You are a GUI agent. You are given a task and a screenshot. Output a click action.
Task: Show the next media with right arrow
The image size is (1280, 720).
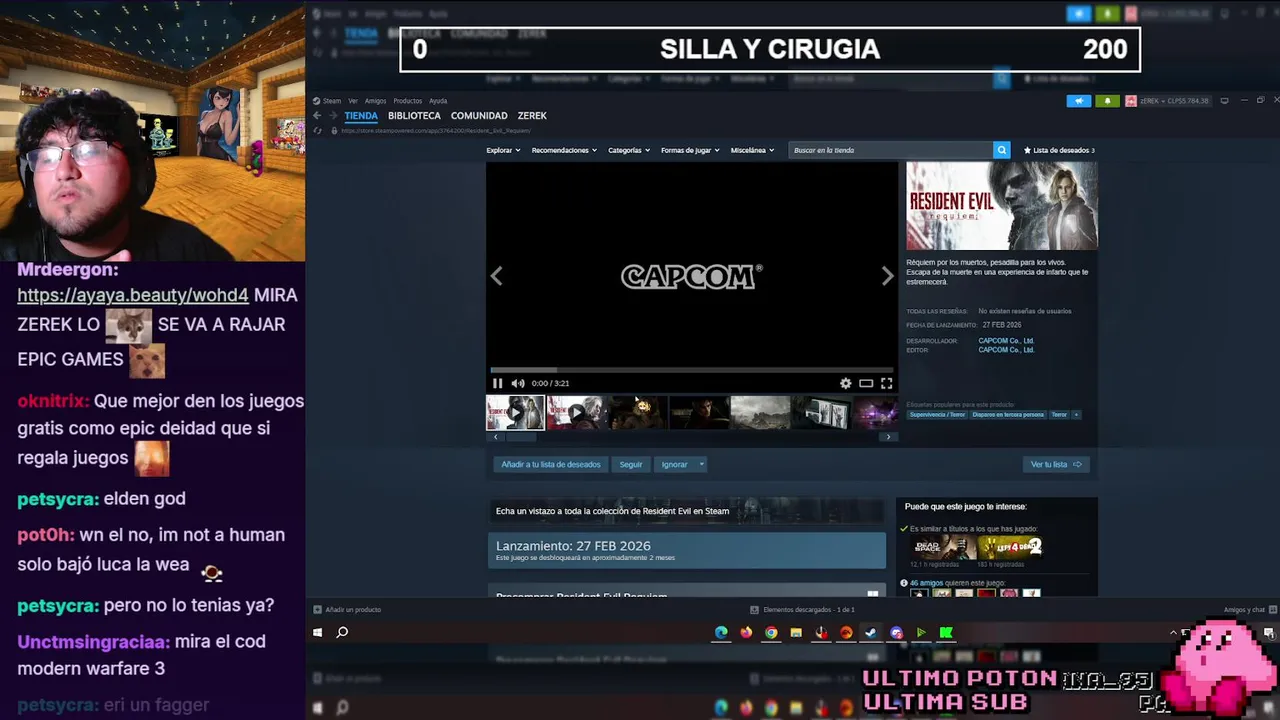click(887, 276)
